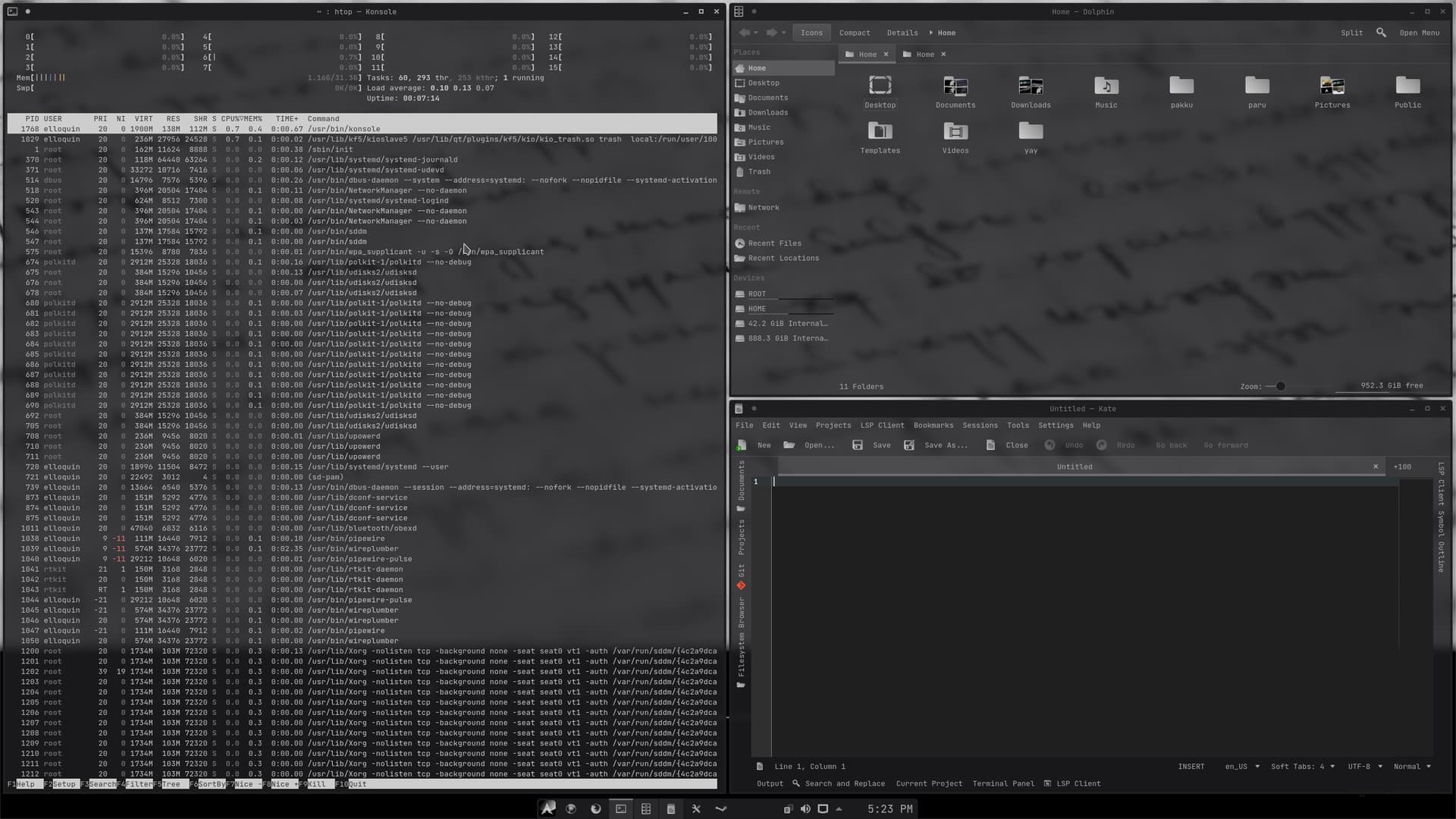Open the Normal highlighting mode dropdown
Image resolution: width=1456 pixels, height=819 pixels.
pyautogui.click(x=1413, y=767)
